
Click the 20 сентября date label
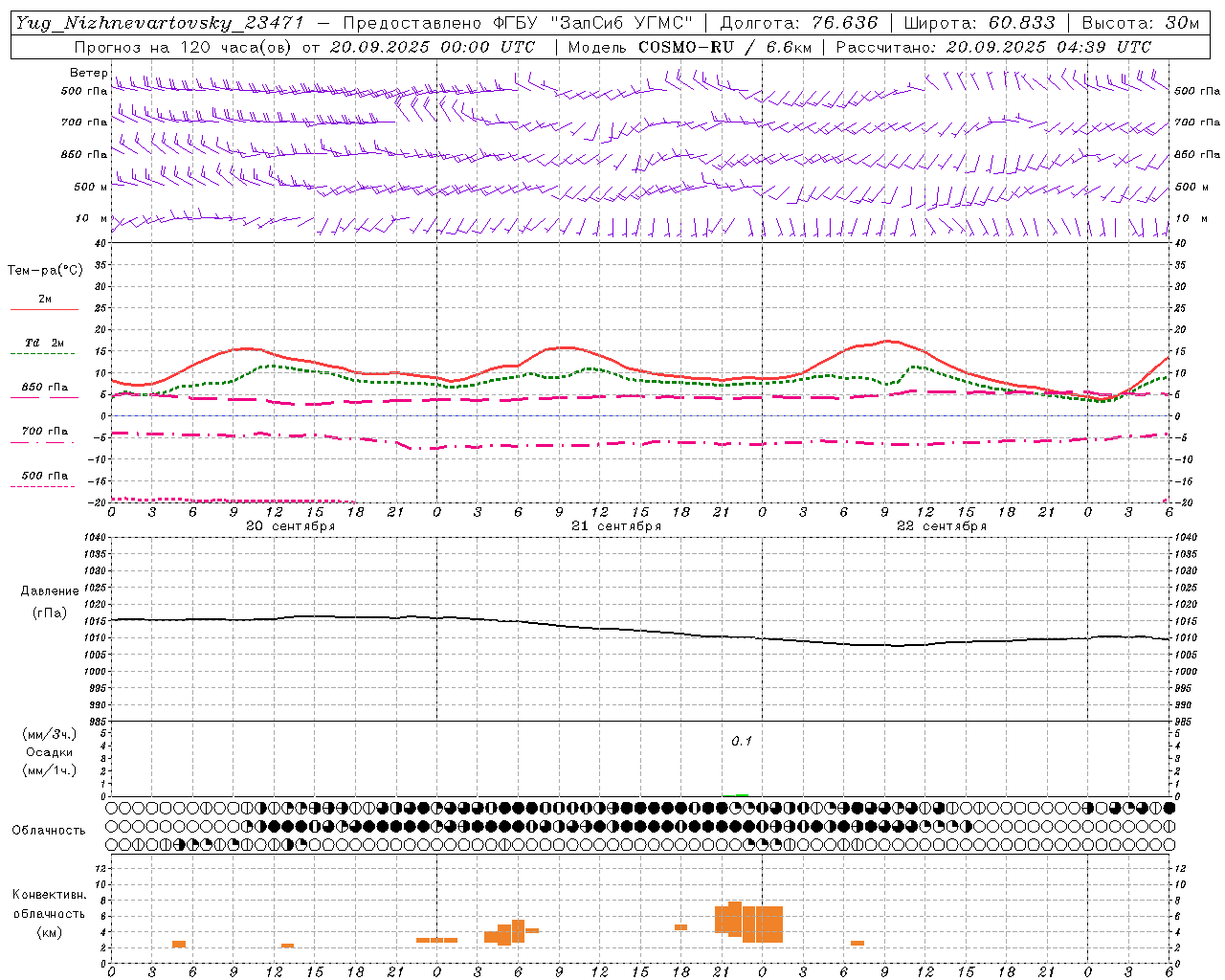291,526
